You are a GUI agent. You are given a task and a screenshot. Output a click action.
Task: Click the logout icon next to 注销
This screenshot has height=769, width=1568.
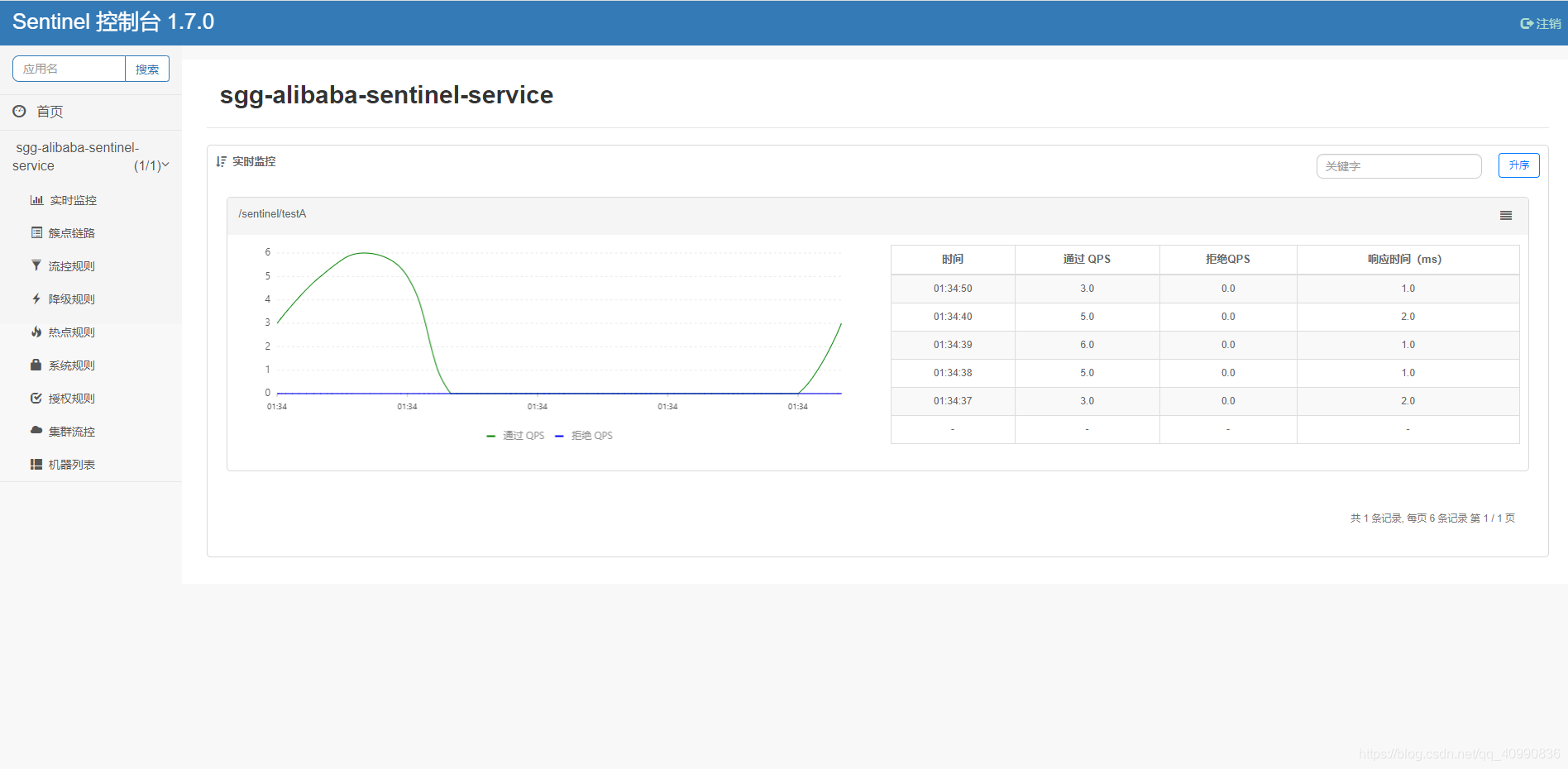tap(1527, 24)
